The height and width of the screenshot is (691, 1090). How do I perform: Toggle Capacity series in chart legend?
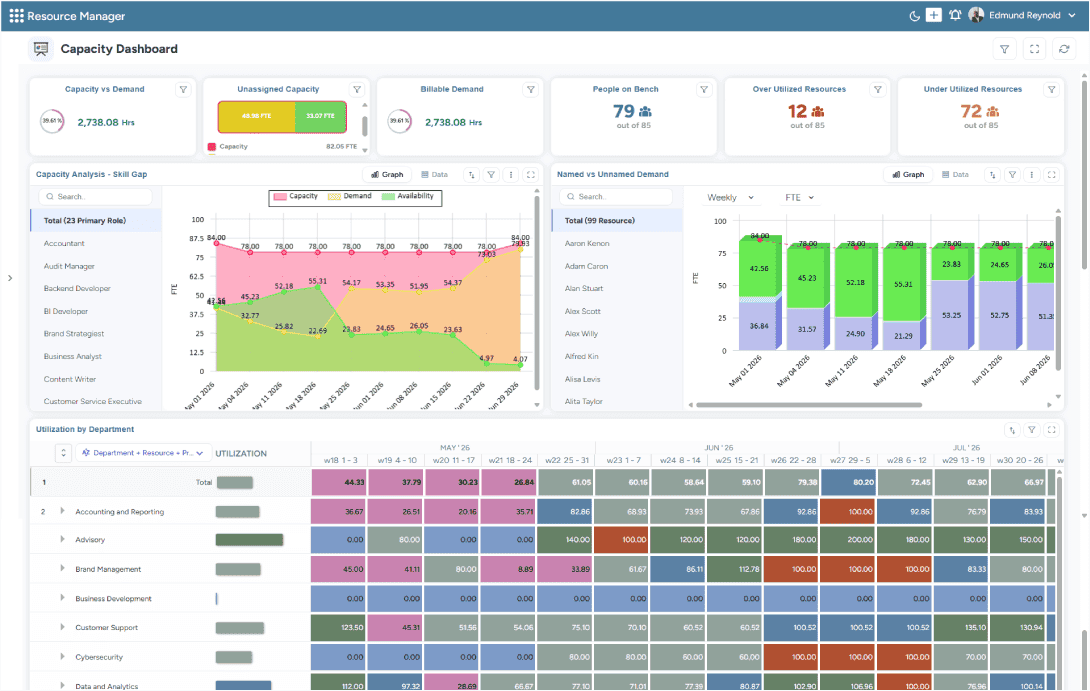click(296, 197)
